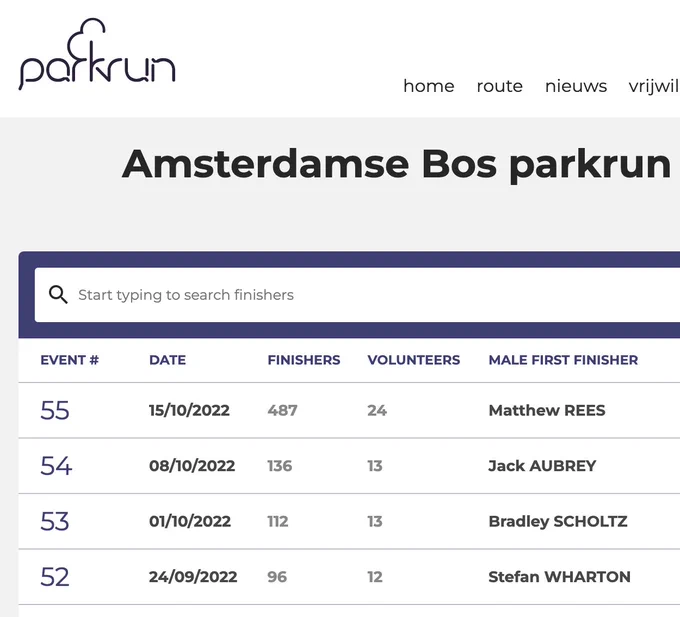Select the date 15/10/2022

click(x=189, y=410)
